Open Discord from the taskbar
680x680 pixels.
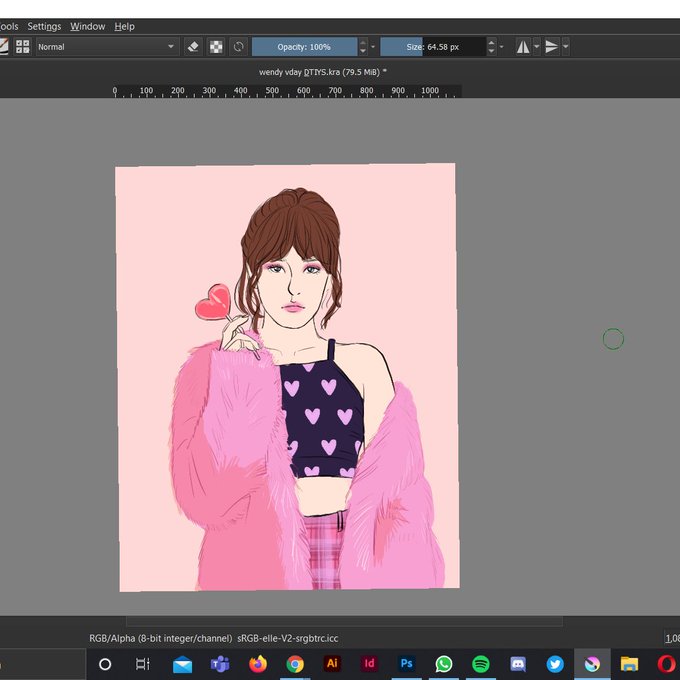point(518,663)
